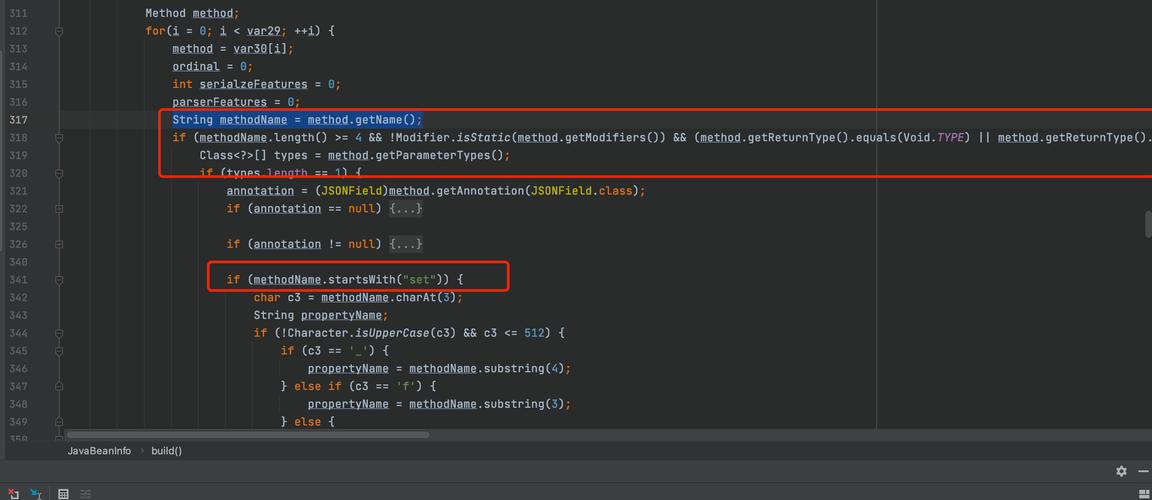Fold marker at else line 349
The height and width of the screenshot is (500, 1152).
pos(59,421)
